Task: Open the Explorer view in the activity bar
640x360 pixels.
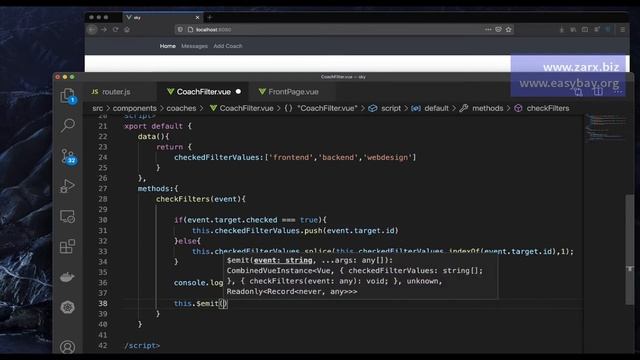Action: point(68,96)
